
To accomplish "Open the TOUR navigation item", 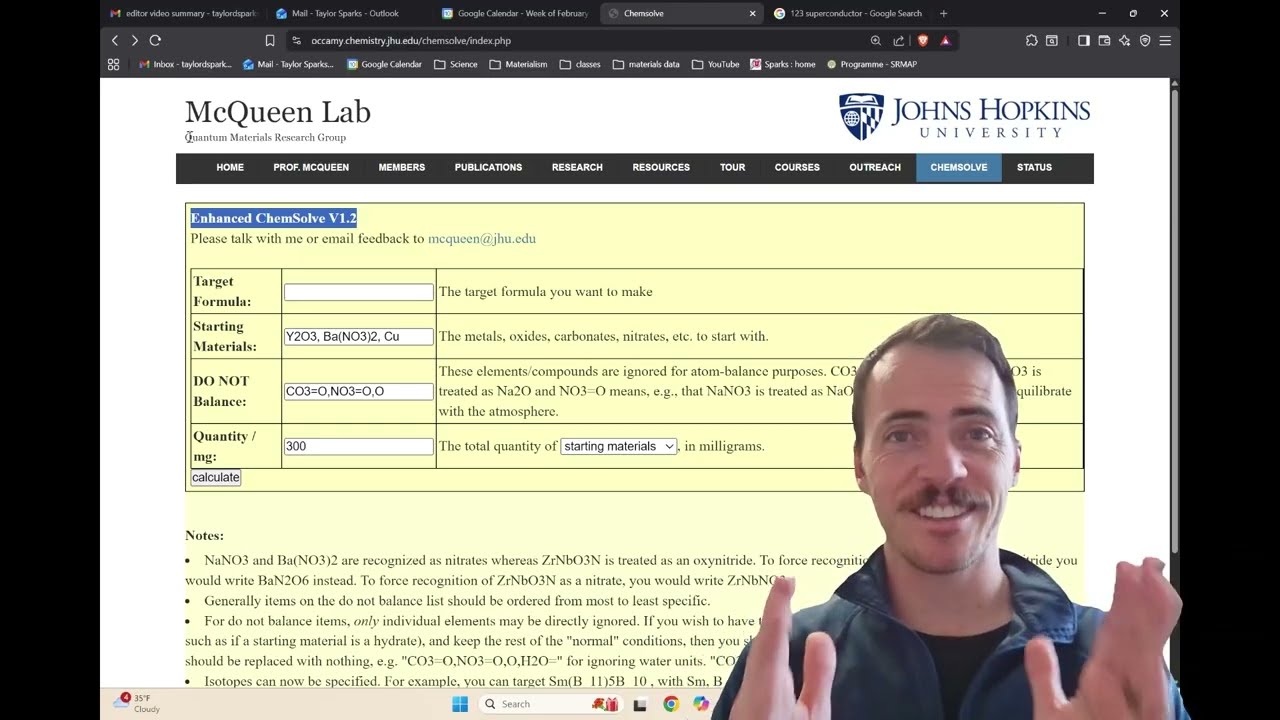I will point(732,168).
